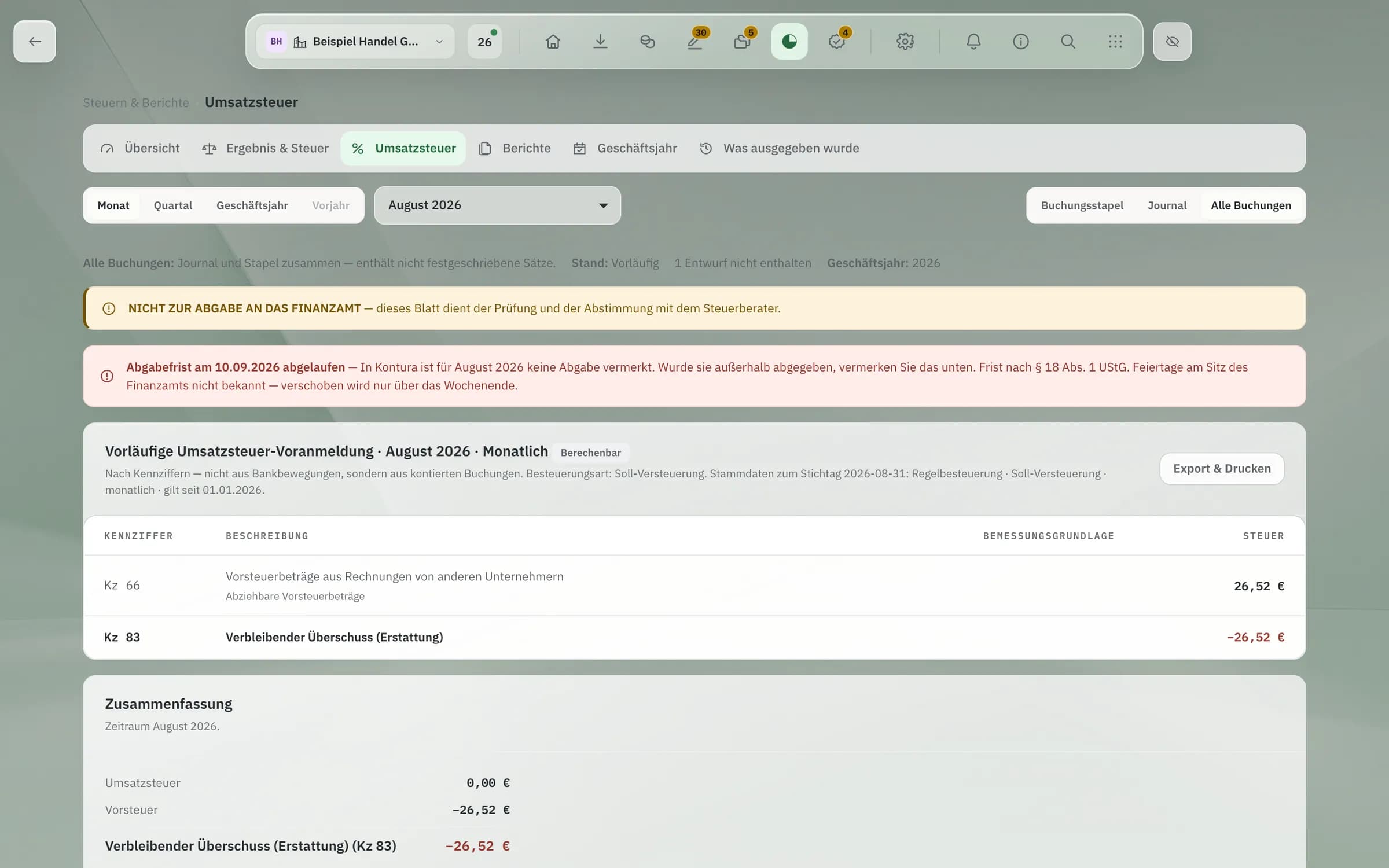Open the pencil icon with badge 30
The width and height of the screenshot is (1389, 868).
coord(695,42)
